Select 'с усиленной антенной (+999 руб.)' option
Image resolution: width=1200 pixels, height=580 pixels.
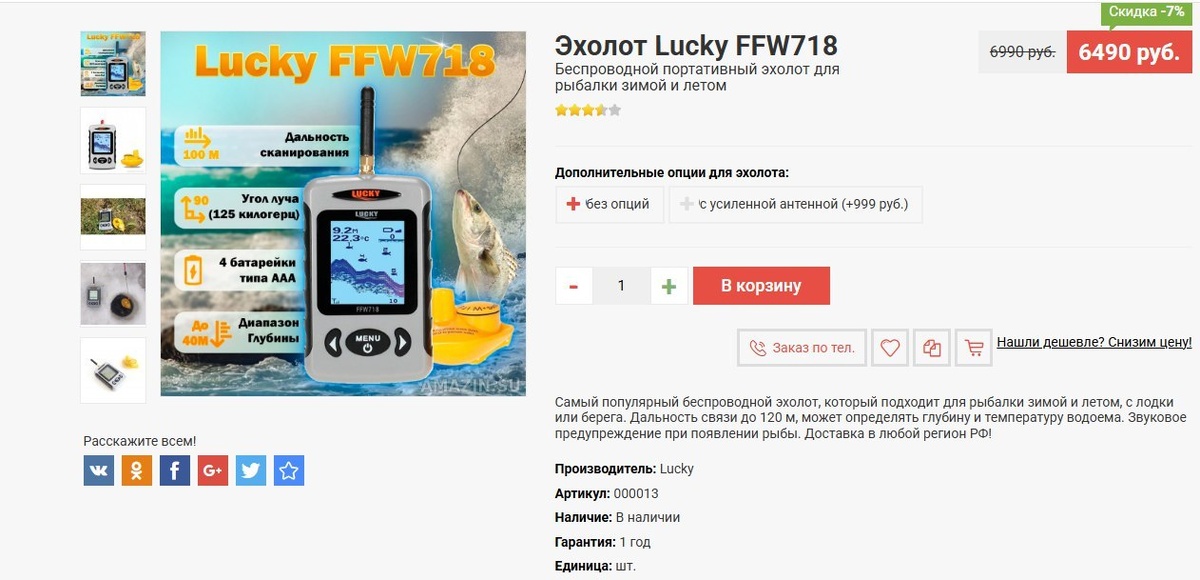[795, 204]
